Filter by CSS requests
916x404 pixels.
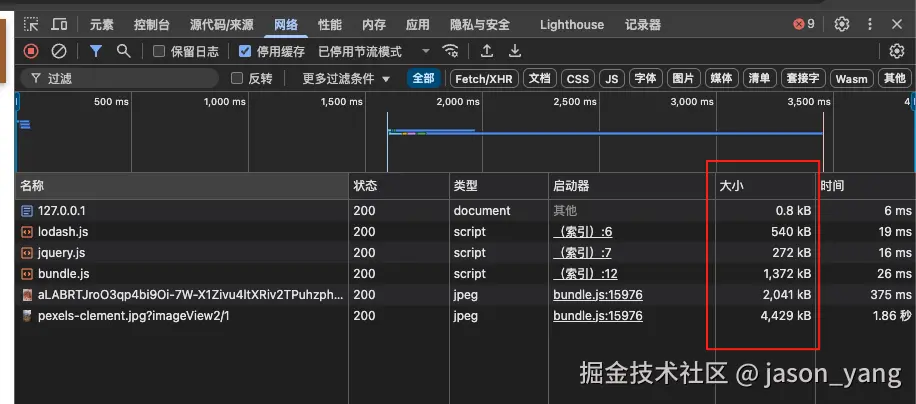[x=578, y=78]
